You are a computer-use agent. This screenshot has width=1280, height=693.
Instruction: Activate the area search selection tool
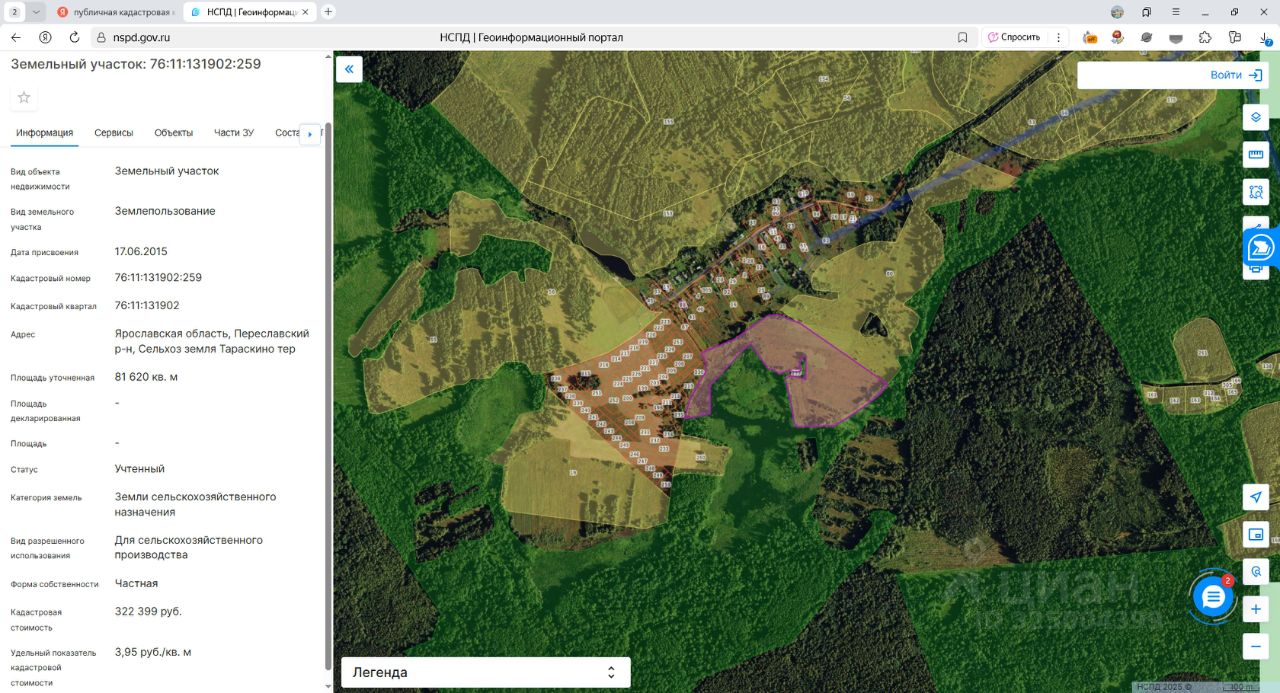[x=1256, y=191]
